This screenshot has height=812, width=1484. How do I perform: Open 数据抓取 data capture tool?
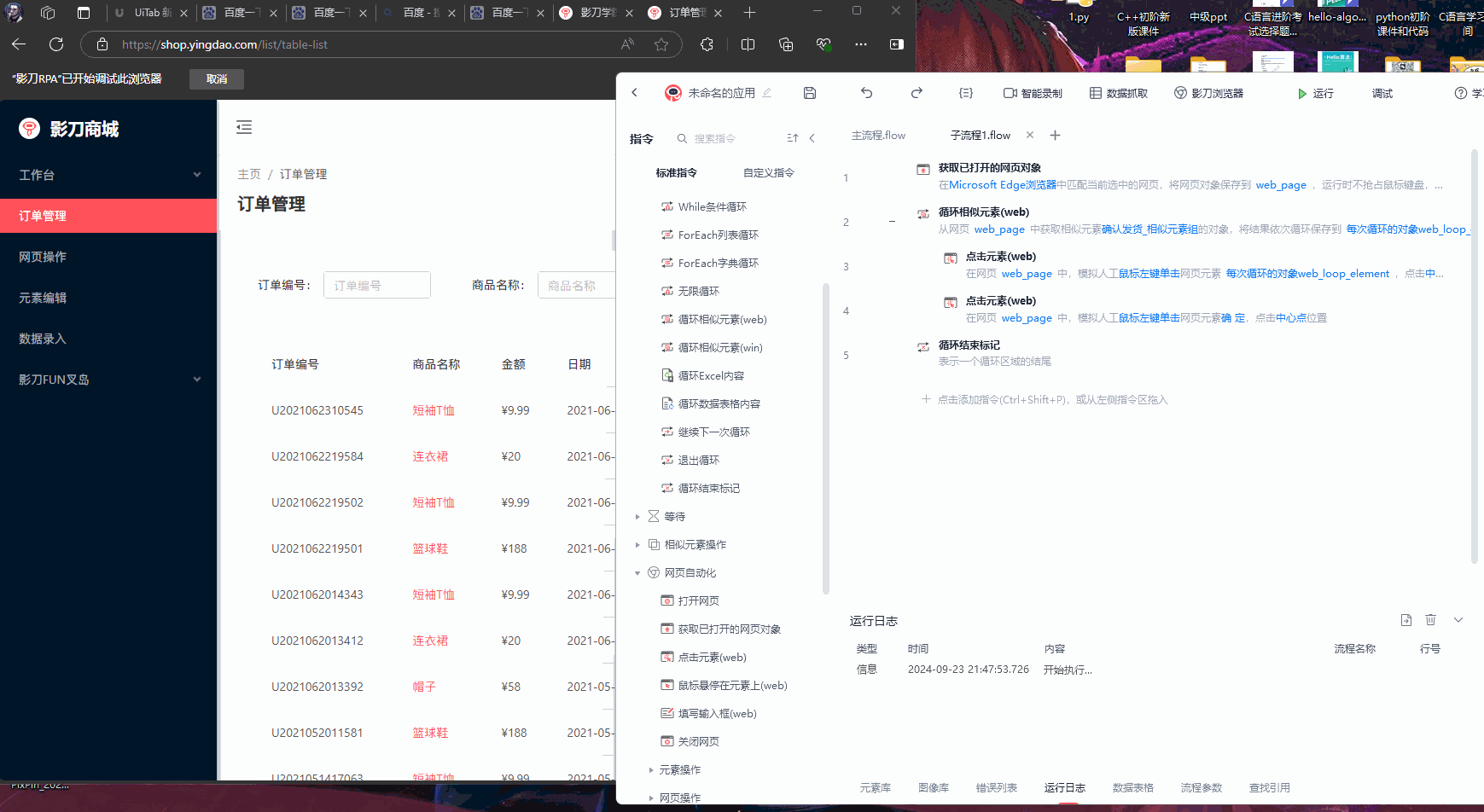pyautogui.click(x=1119, y=93)
